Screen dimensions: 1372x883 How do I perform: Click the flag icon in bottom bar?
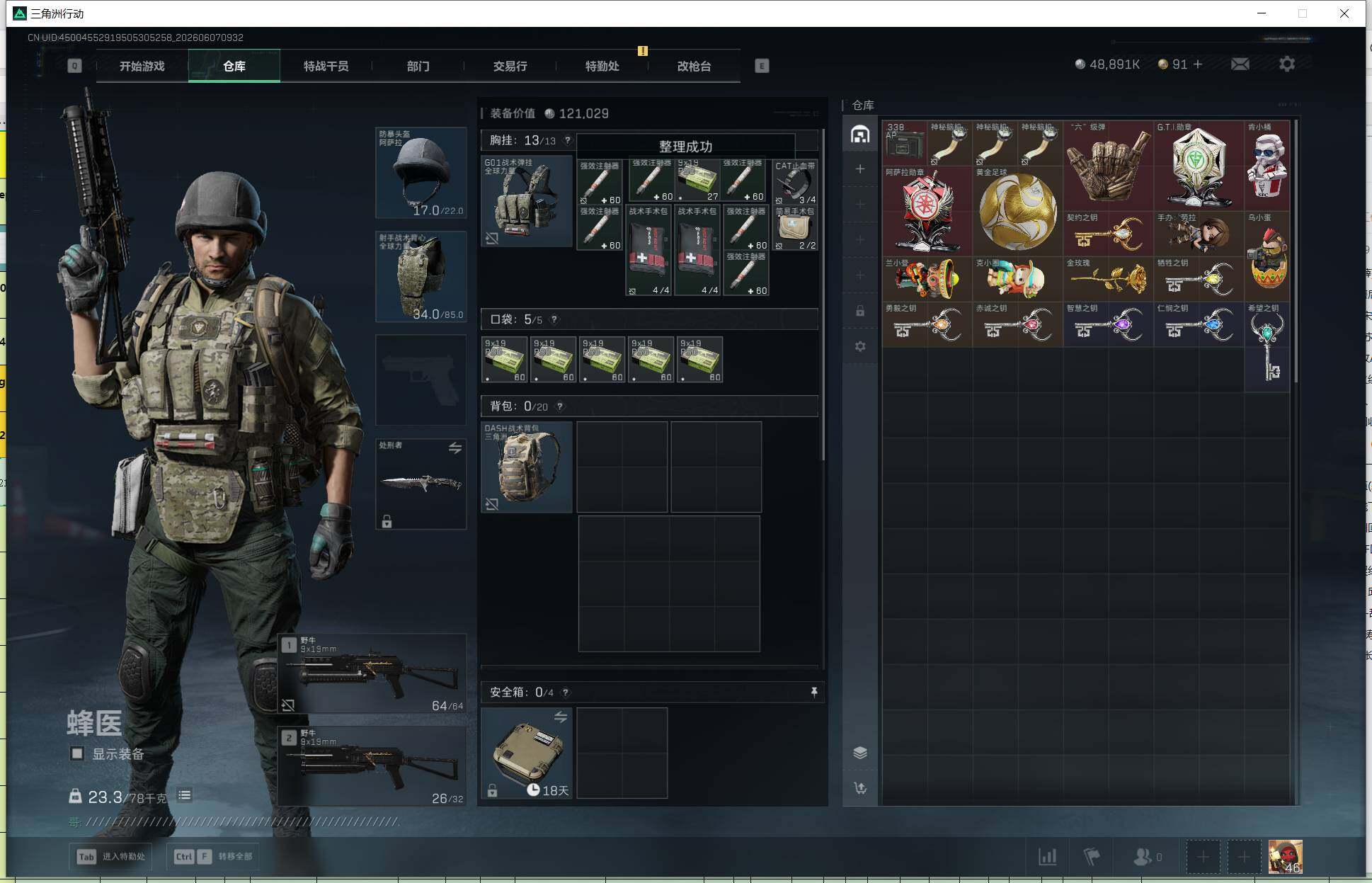(x=1092, y=857)
